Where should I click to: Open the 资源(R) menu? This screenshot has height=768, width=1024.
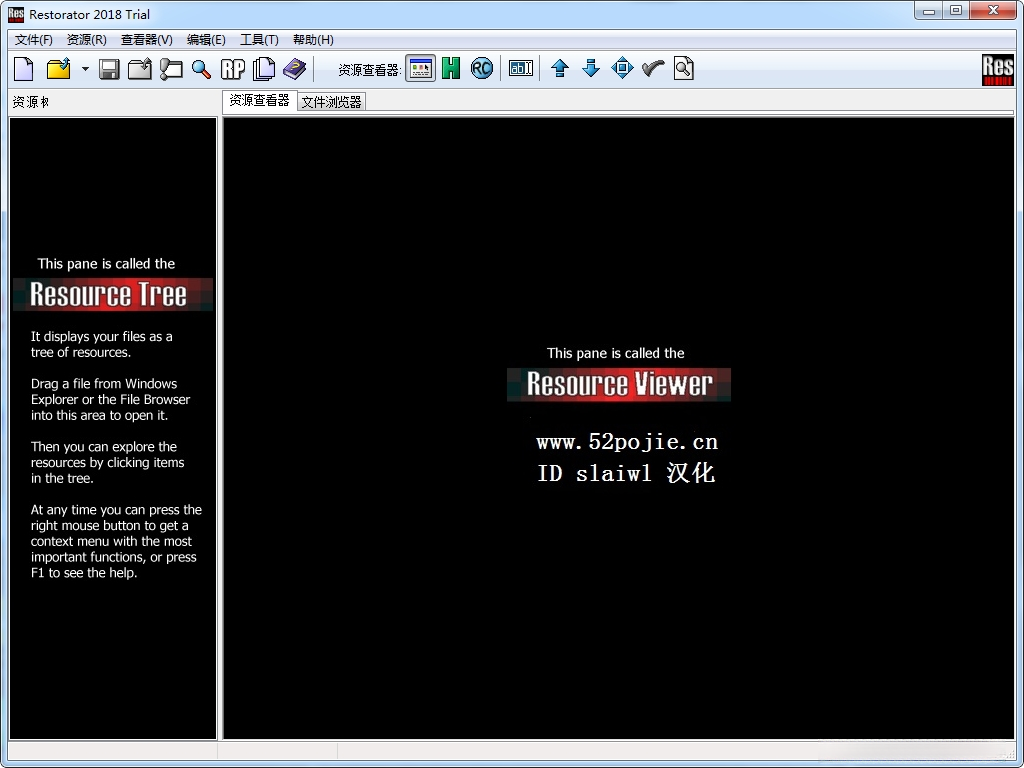[x=86, y=40]
